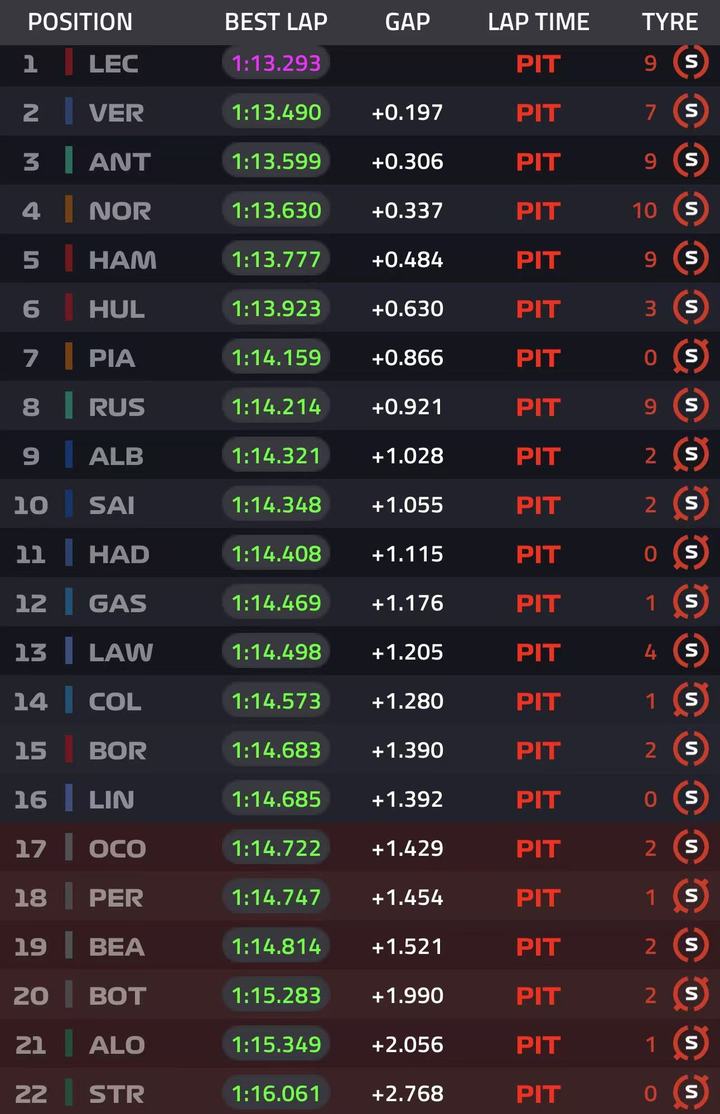This screenshot has width=720, height=1114.
Task: Click PIA's soft tyre icon
Action: click(x=691, y=357)
